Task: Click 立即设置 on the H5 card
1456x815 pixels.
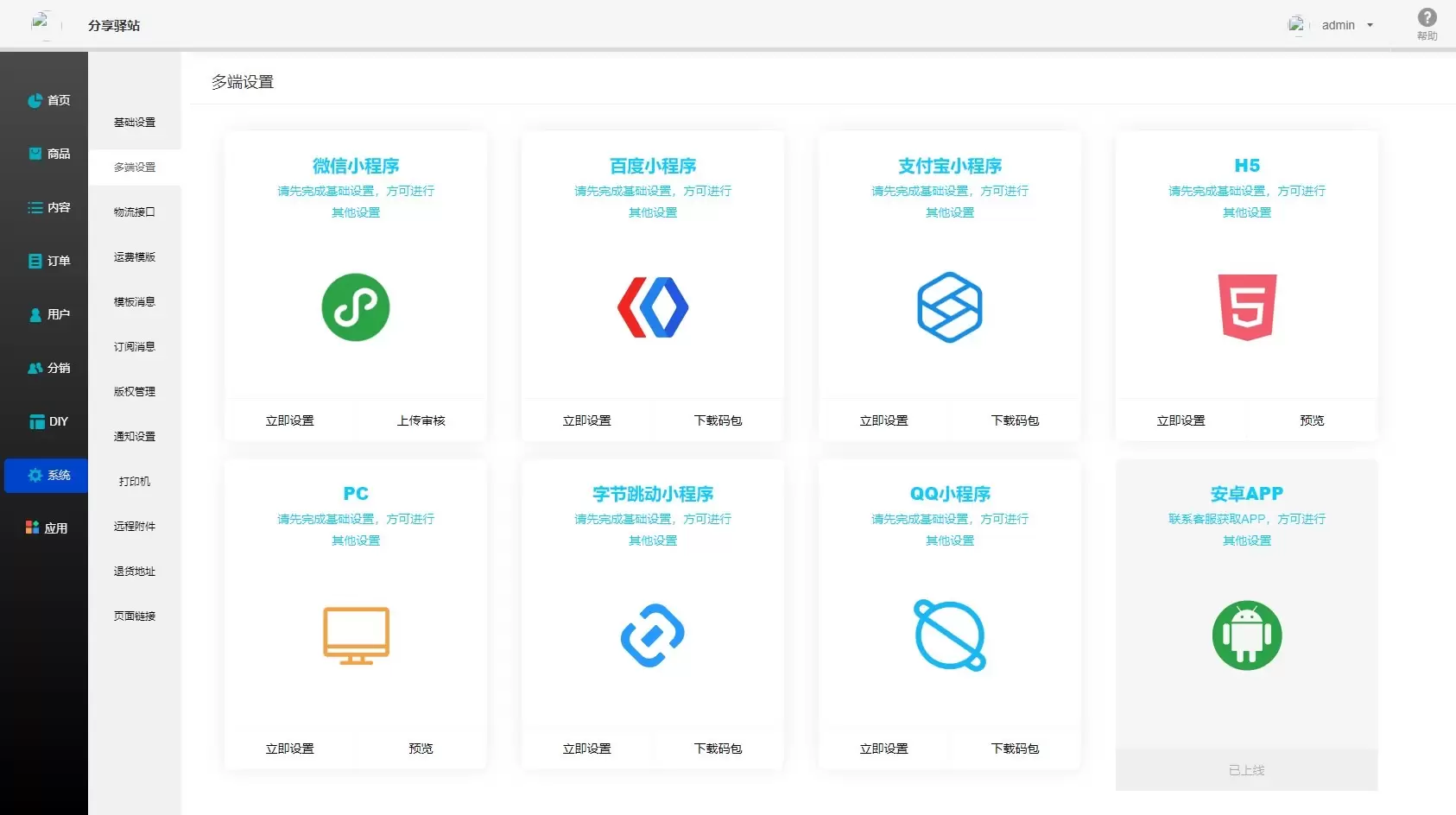Action: tap(1181, 420)
